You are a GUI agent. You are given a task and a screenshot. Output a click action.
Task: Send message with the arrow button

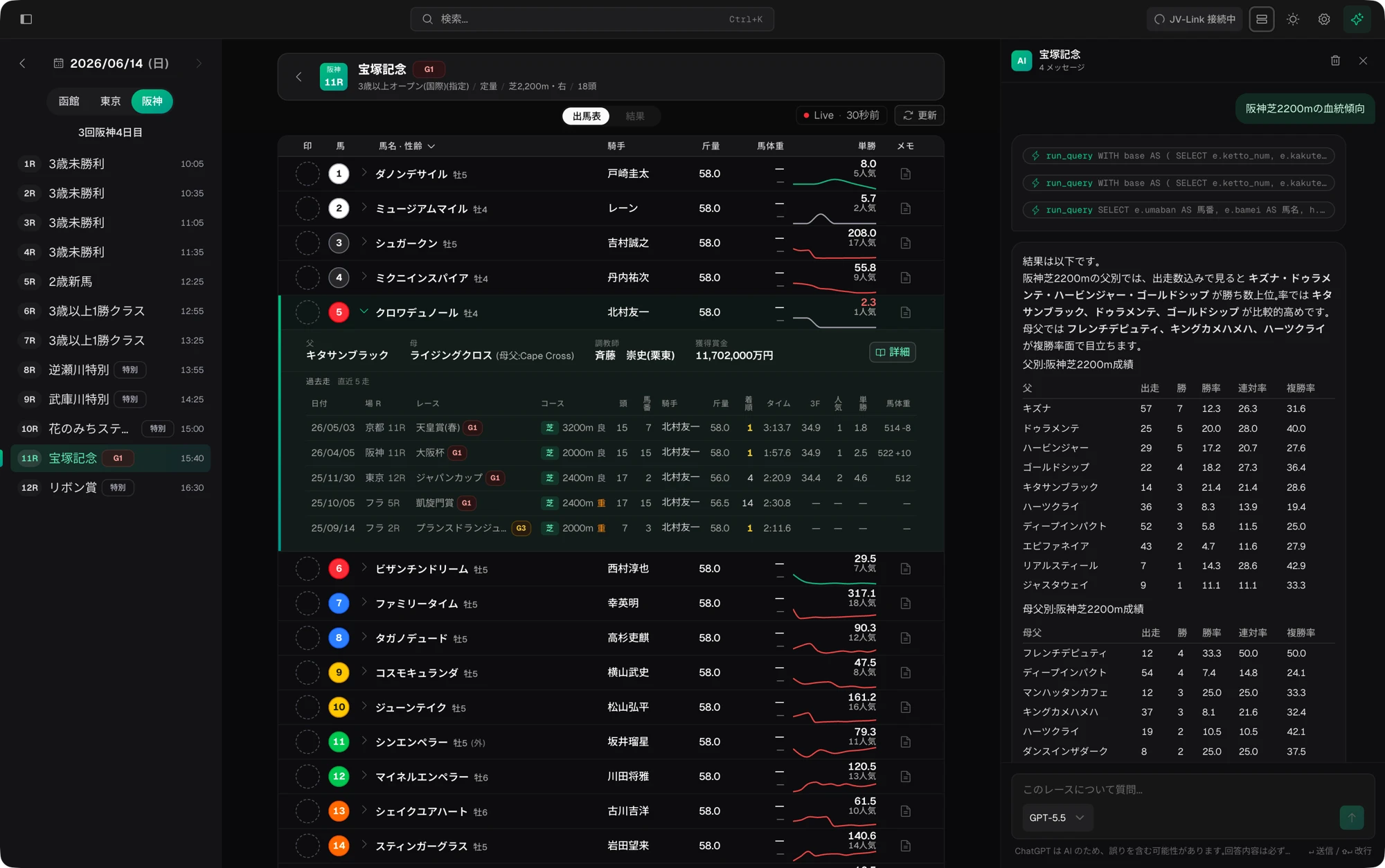click(x=1351, y=817)
